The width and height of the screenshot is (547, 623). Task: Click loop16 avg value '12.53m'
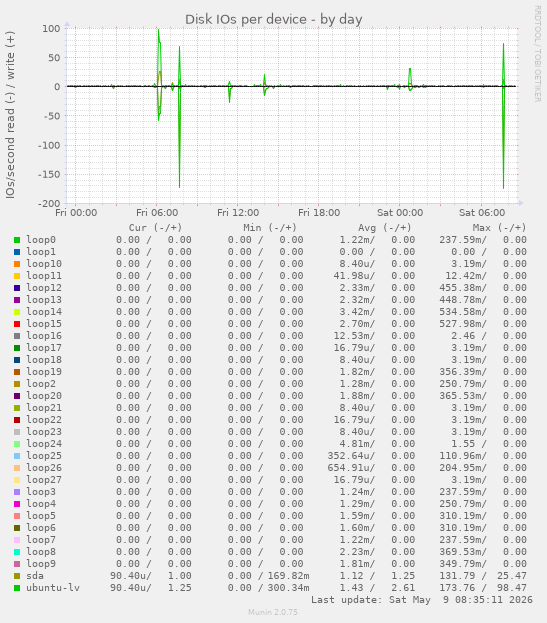point(354,336)
